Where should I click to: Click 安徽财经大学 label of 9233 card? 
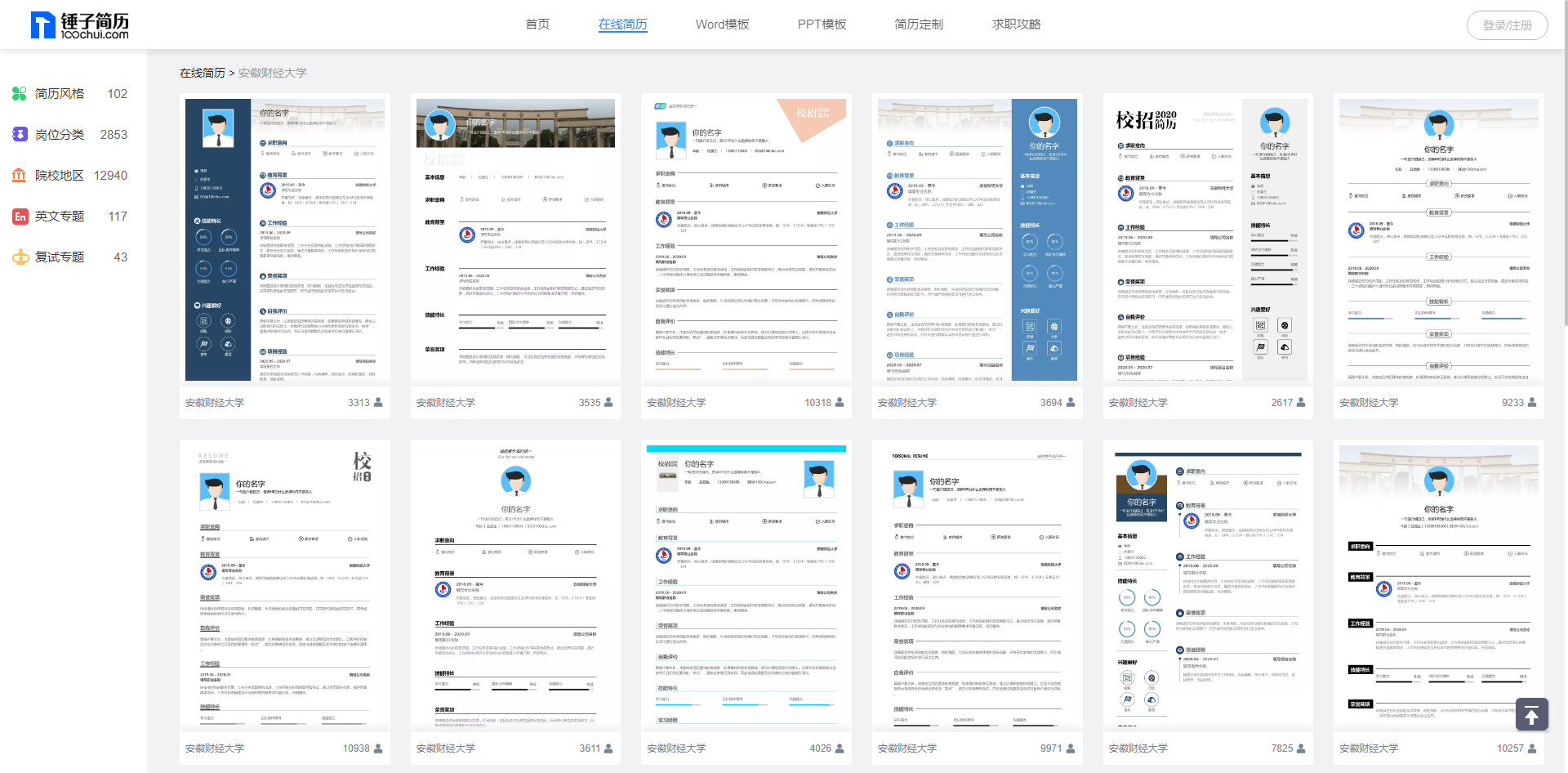point(1369,403)
